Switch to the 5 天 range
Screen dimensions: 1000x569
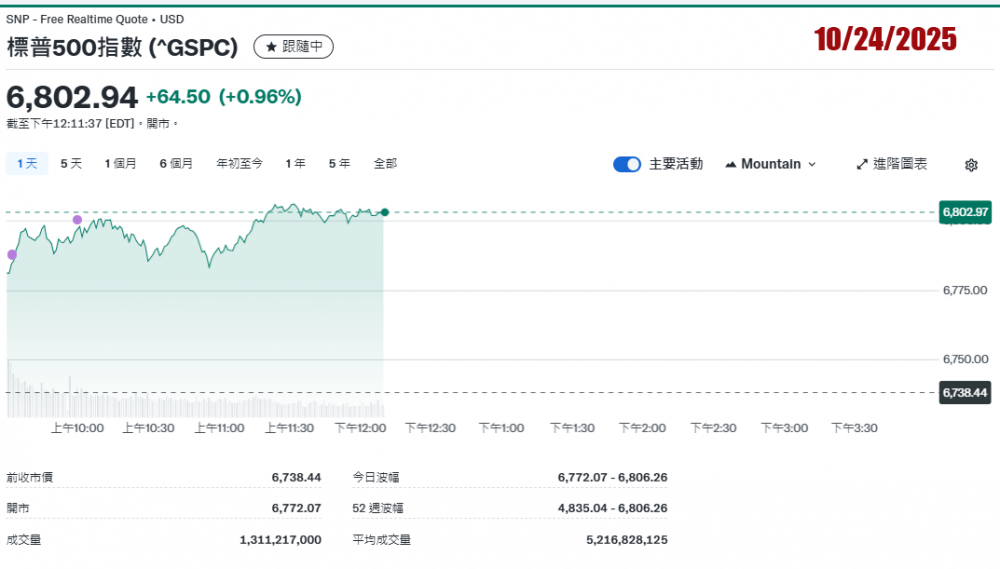click(x=71, y=163)
